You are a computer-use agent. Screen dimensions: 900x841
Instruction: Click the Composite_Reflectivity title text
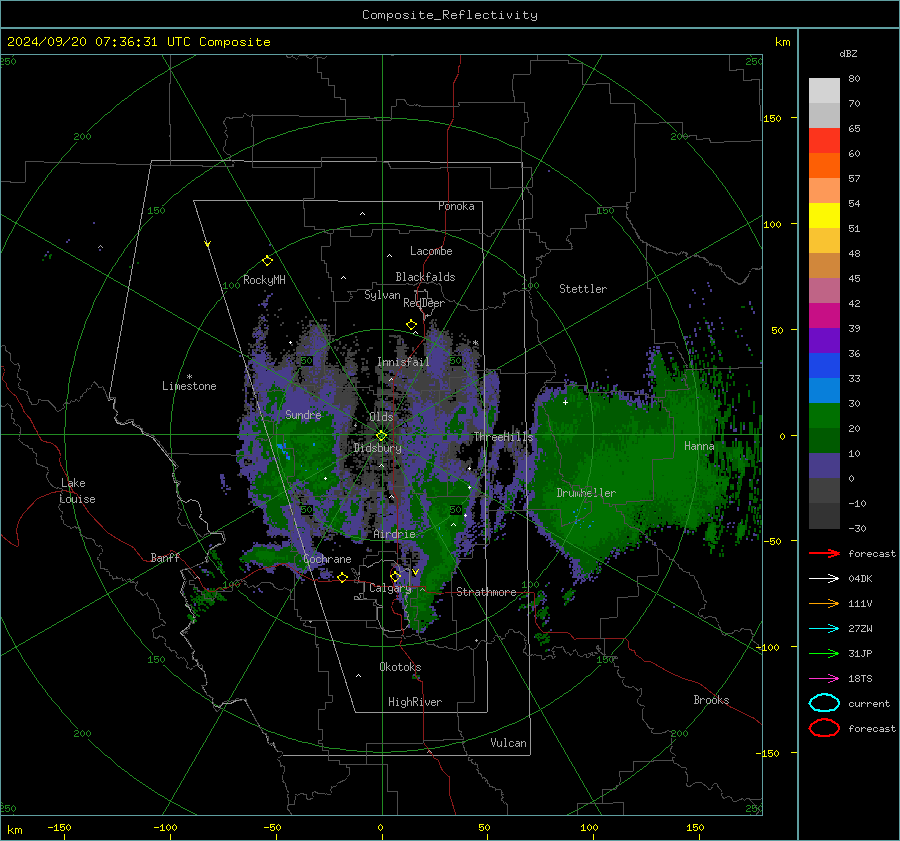[x=450, y=15]
